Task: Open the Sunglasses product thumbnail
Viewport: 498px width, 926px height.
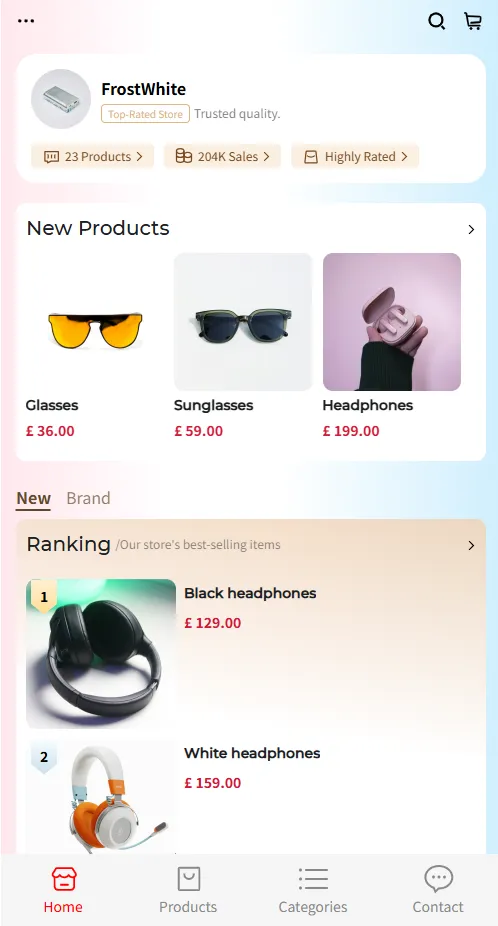Action: pos(243,322)
